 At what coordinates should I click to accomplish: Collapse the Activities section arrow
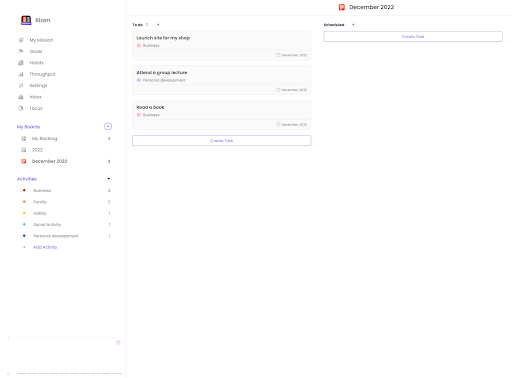(109, 179)
